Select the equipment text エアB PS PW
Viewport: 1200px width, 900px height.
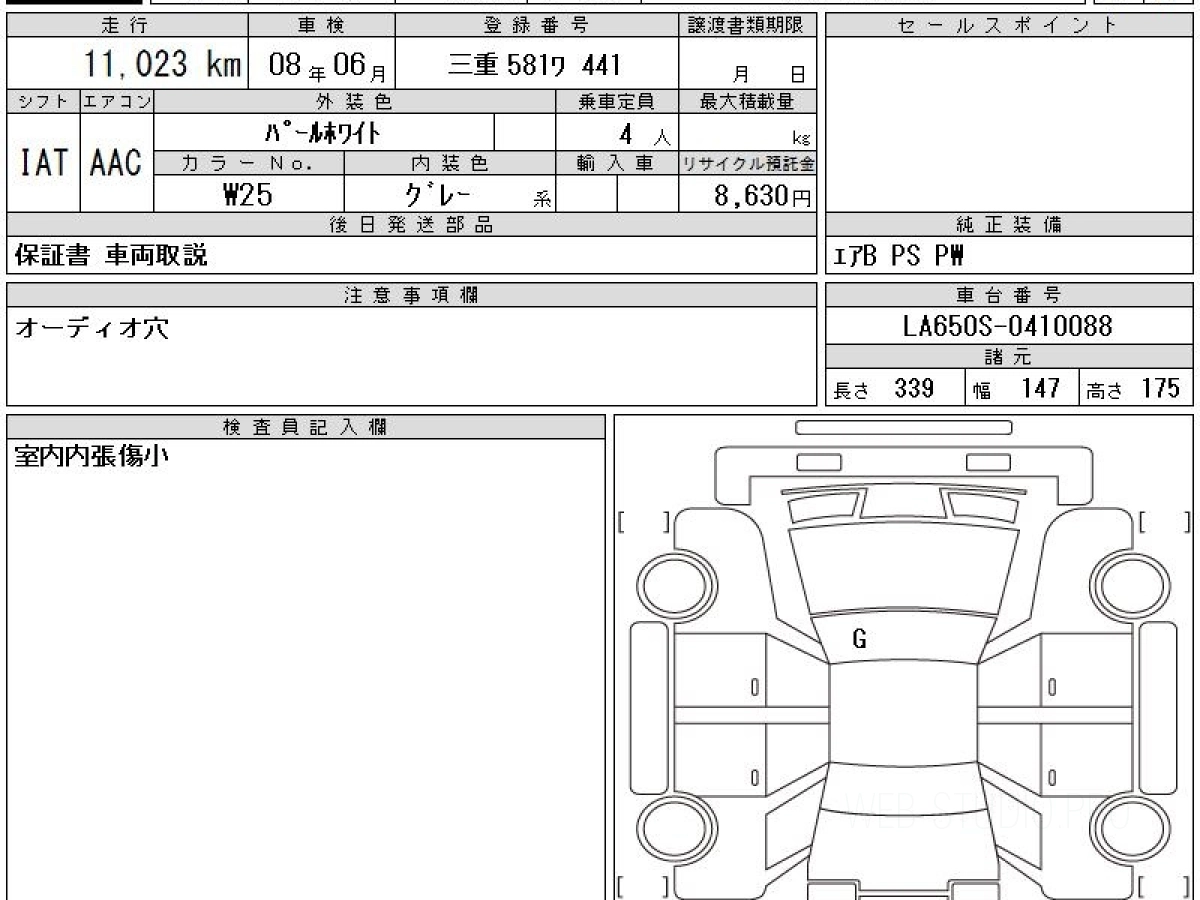[898, 256]
